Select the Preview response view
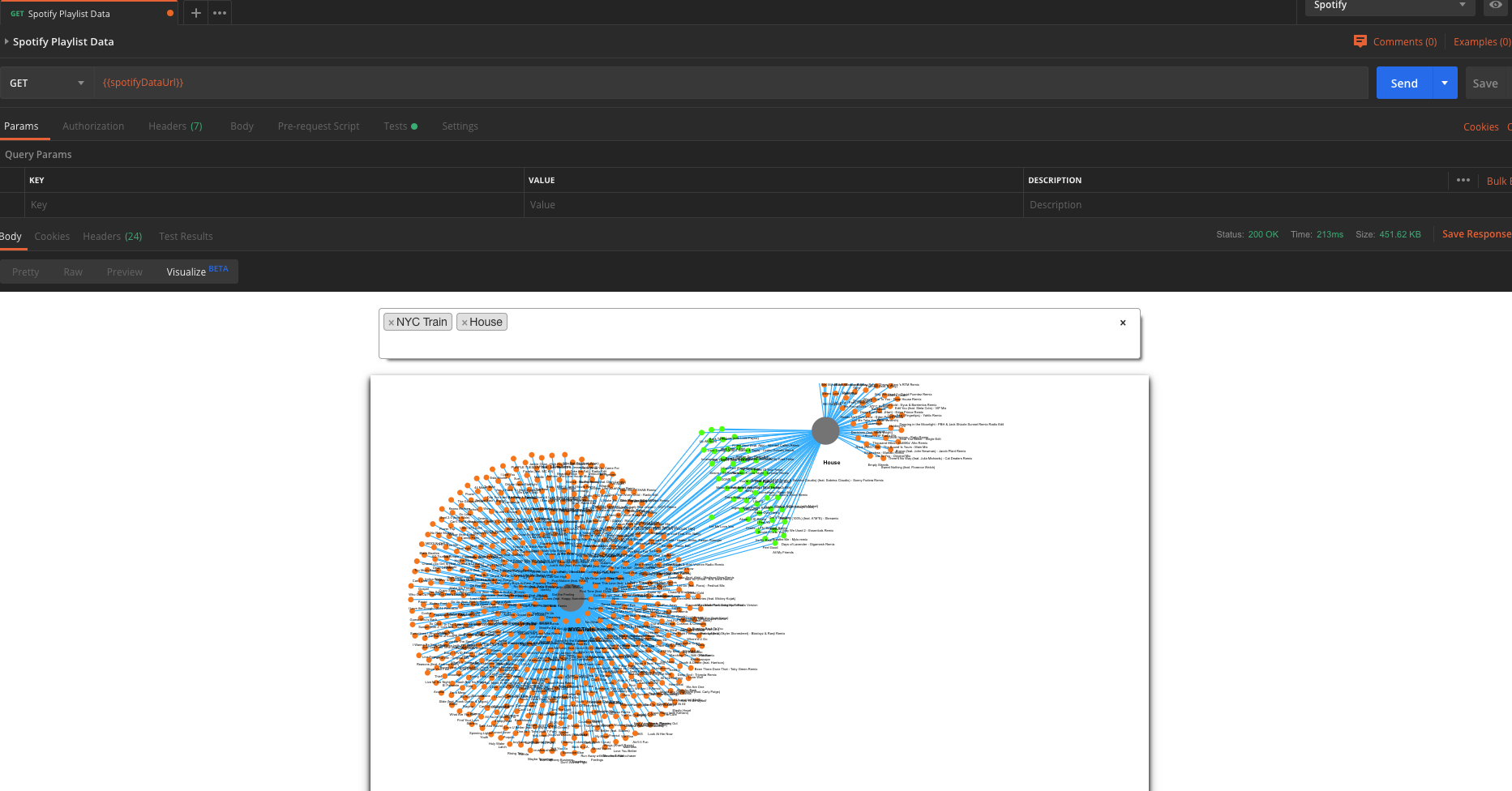The height and width of the screenshot is (791, 1512). pyautogui.click(x=124, y=272)
